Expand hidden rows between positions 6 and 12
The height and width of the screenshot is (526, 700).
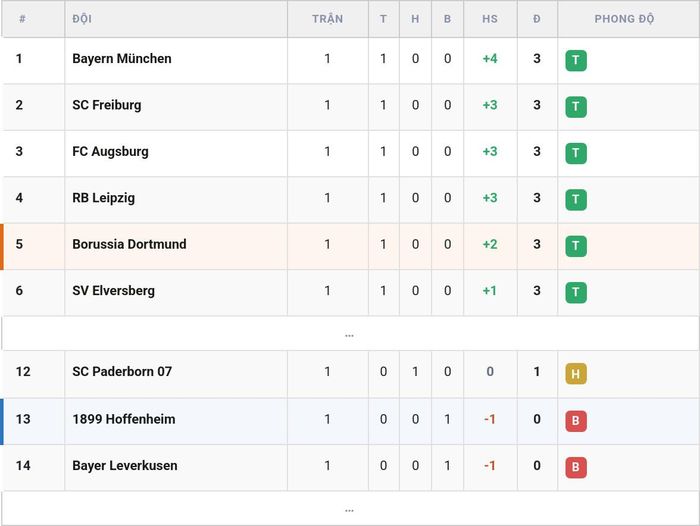click(x=350, y=334)
